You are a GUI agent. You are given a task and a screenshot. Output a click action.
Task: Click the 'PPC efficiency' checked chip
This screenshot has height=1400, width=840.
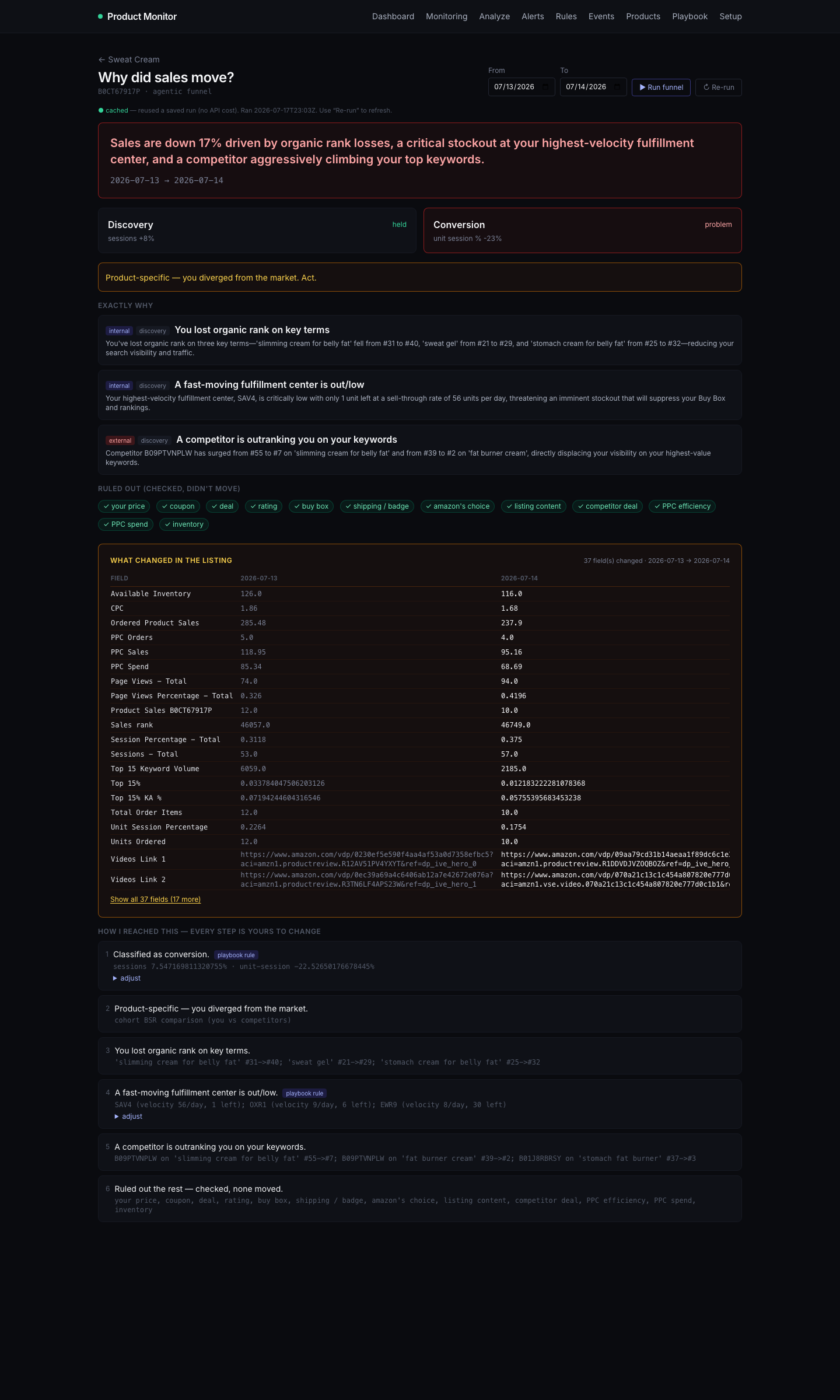(x=682, y=506)
